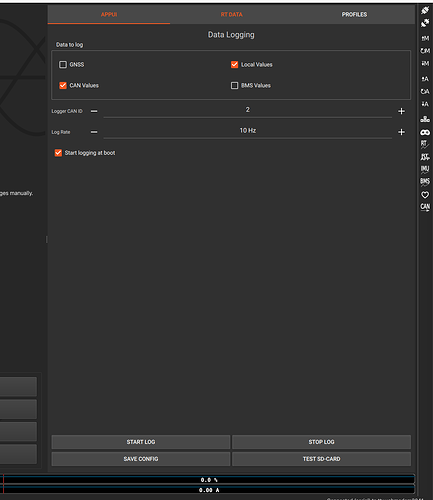Increase Logger CAN ID with plus
Image resolution: width=433 pixels, height=500 pixels.
[401, 111]
